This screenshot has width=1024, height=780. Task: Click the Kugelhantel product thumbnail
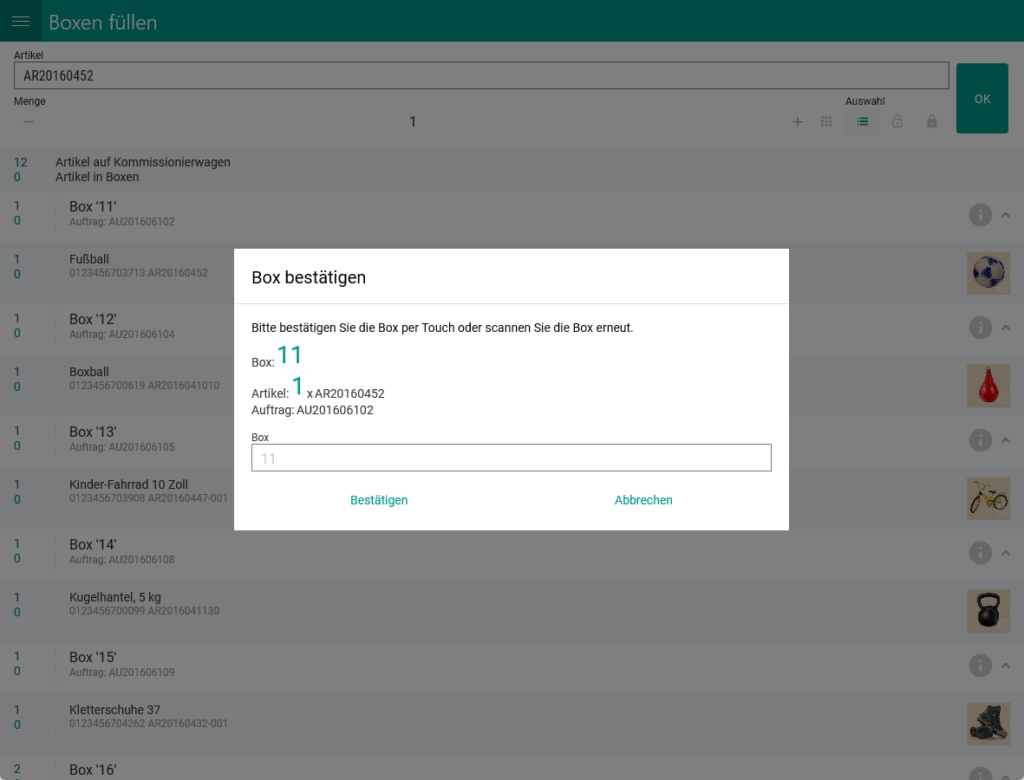coord(988,610)
